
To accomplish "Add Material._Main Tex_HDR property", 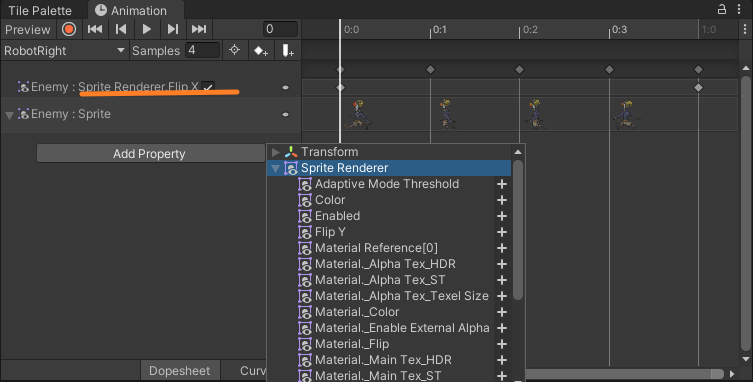I will [502, 360].
